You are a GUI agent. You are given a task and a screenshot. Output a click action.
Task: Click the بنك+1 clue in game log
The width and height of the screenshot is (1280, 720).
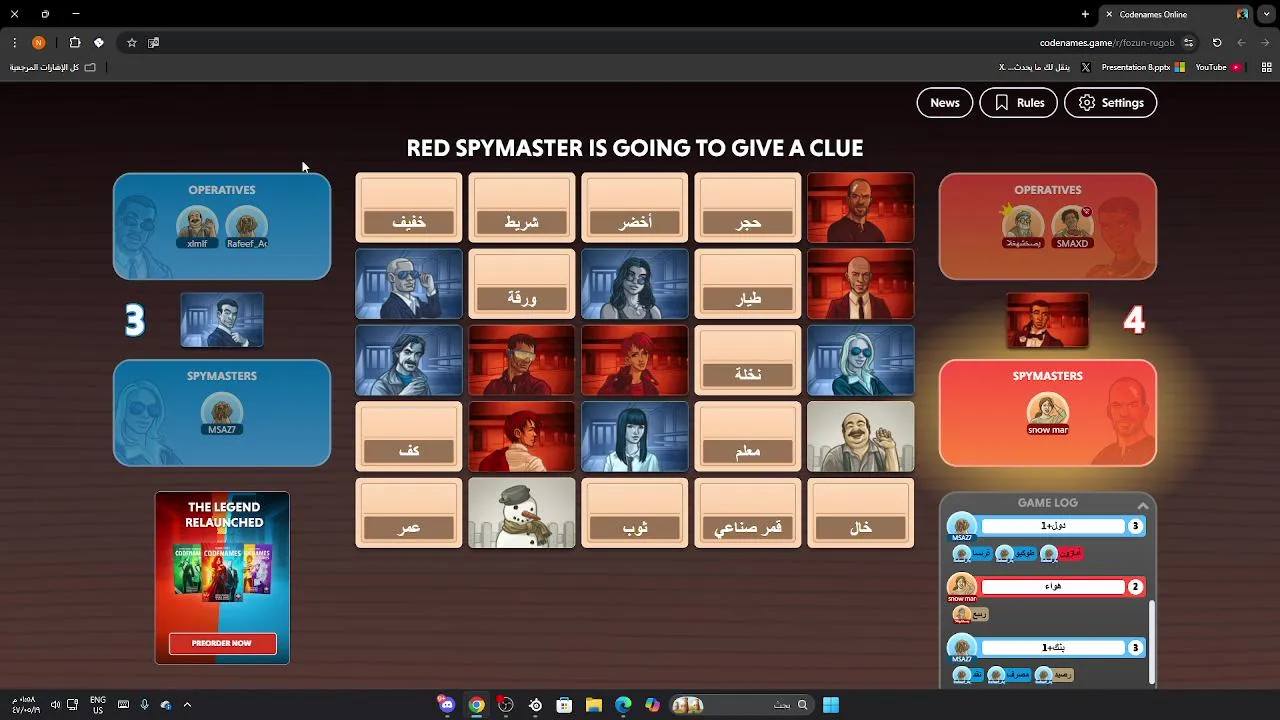point(1053,648)
